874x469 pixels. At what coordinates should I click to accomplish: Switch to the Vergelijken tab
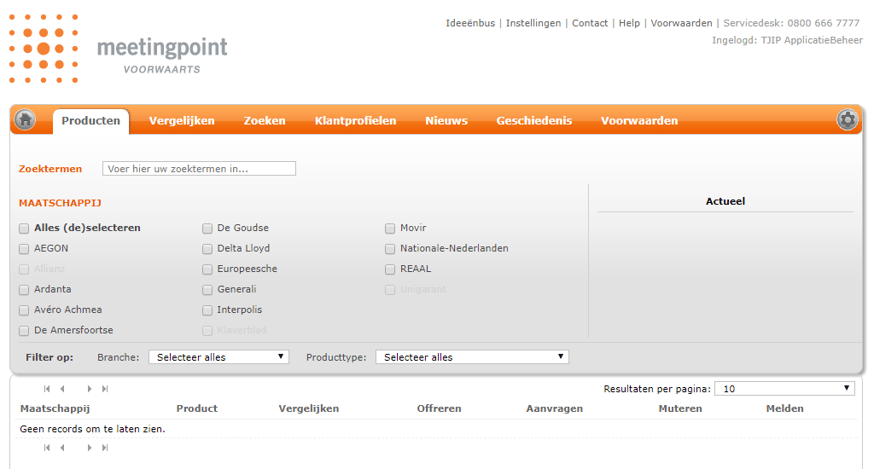point(182,120)
